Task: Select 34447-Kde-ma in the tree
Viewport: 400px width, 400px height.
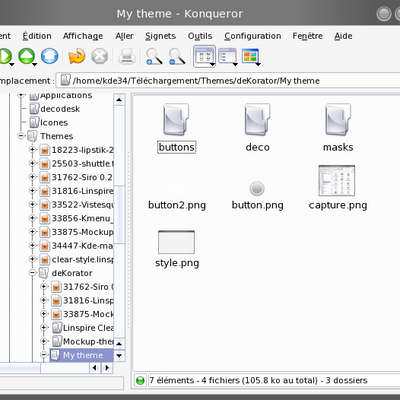Action: coord(82,246)
